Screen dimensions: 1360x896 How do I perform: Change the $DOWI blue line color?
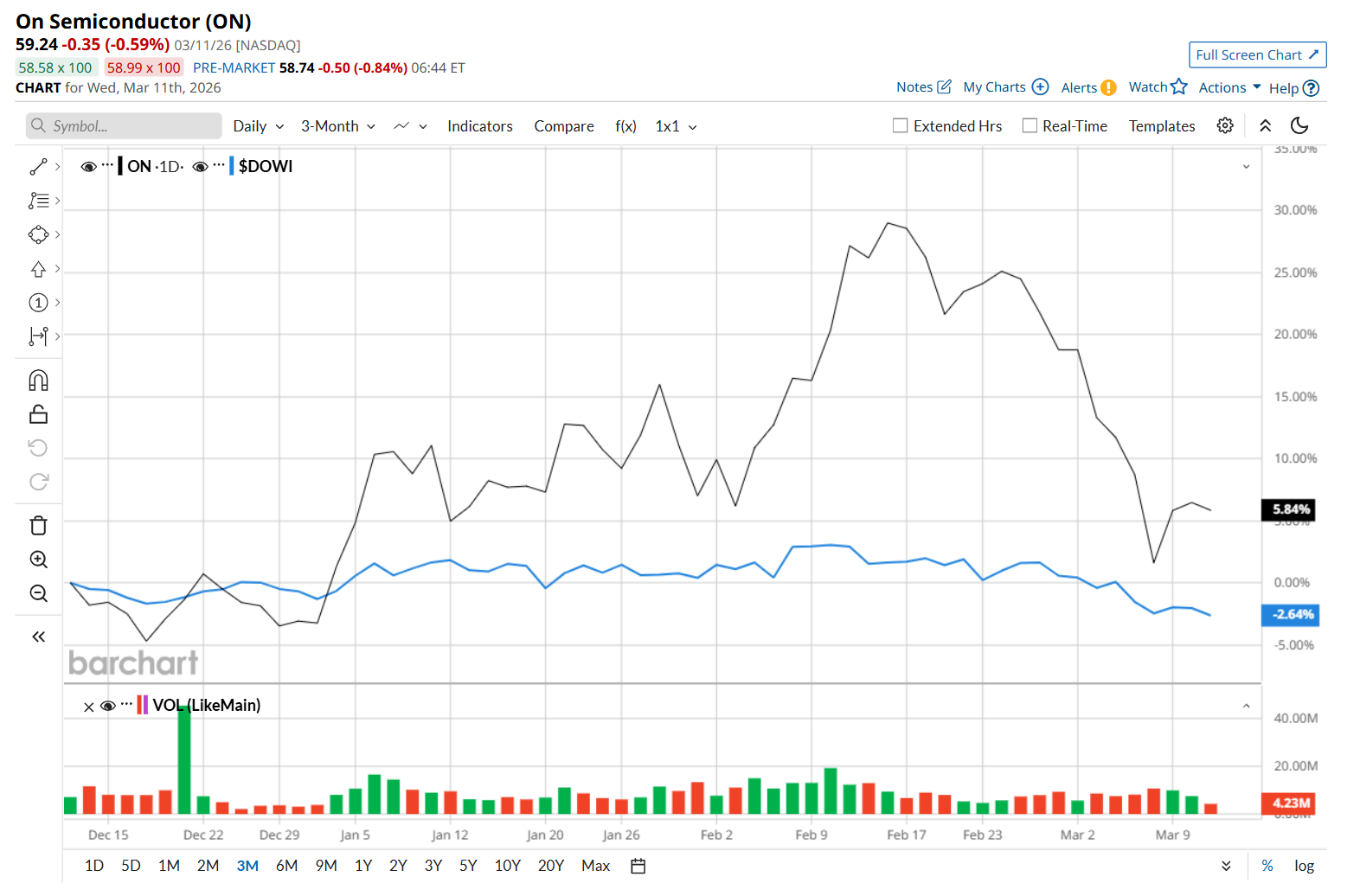pyautogui.click(x=232, y=166)
